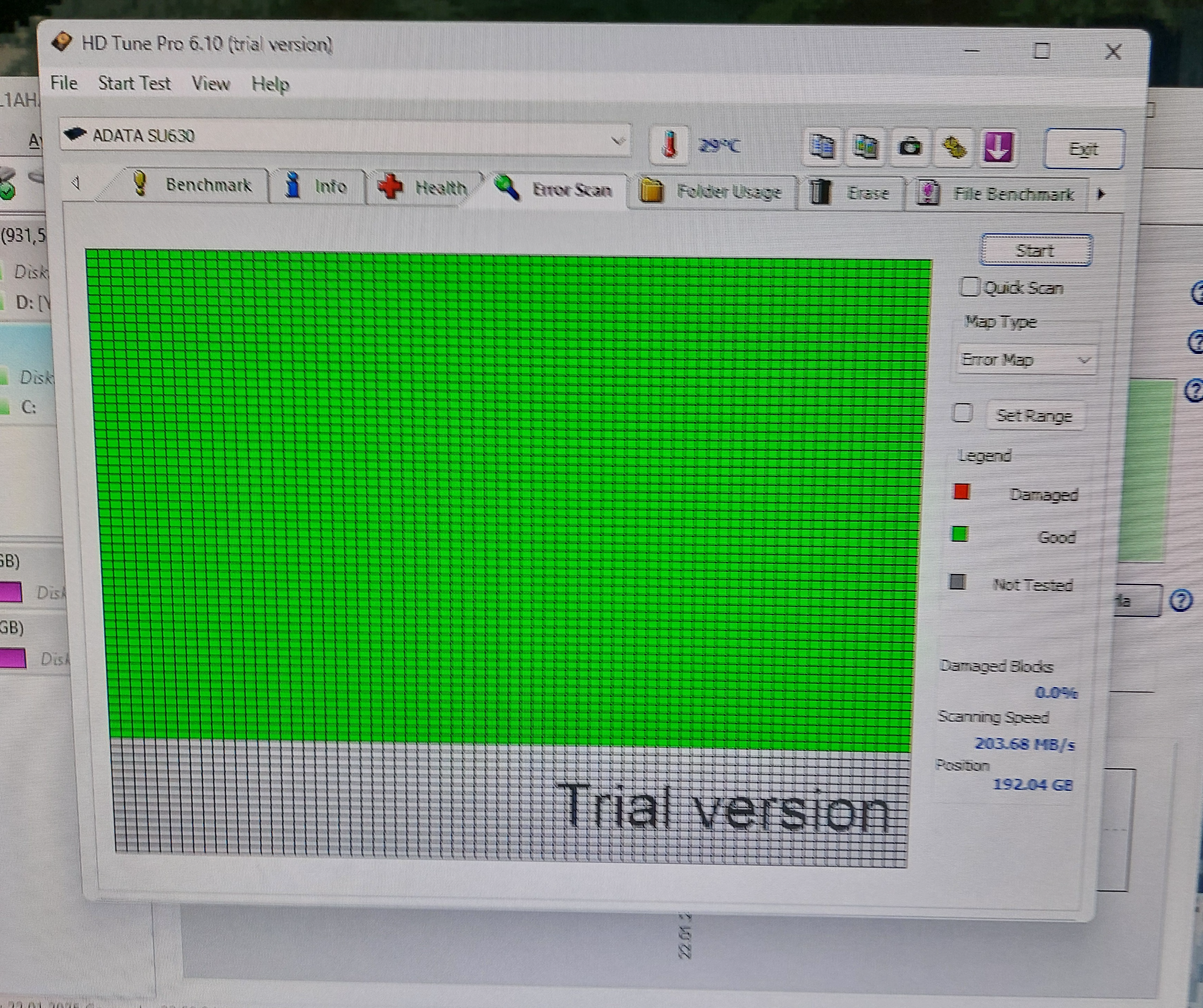The width and height of the screenshot is (1203, 1008).
Task: Select the C: drive in background window
Action: tap(28, 407)
